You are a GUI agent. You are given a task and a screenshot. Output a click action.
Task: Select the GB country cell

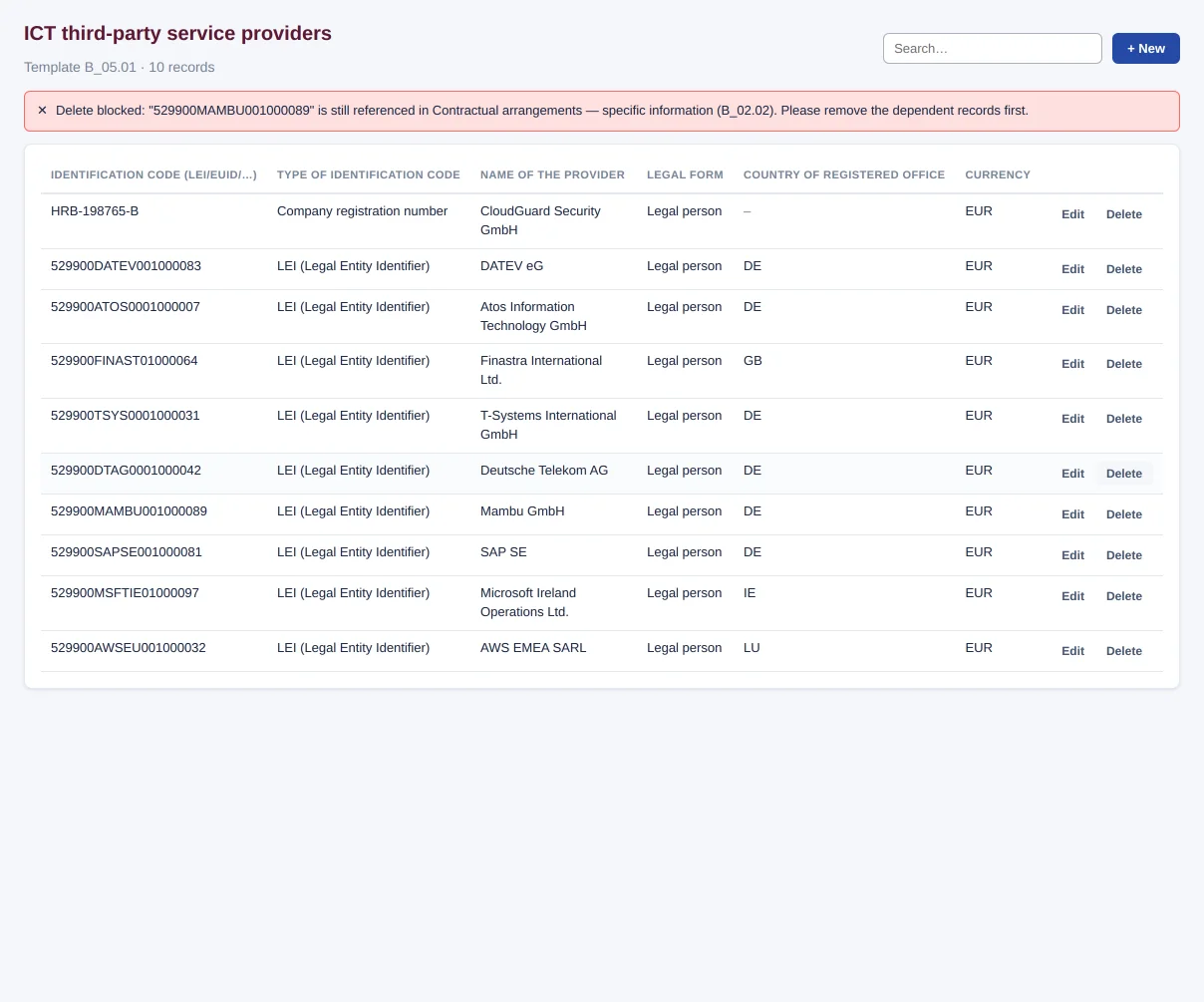(752, 361)
